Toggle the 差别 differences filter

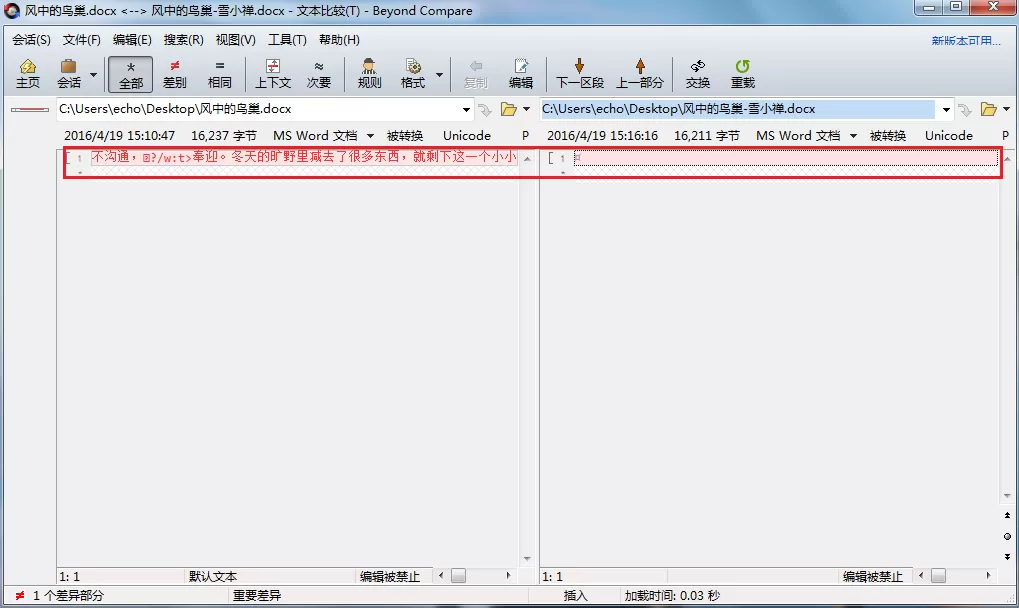tap(174, 73)
